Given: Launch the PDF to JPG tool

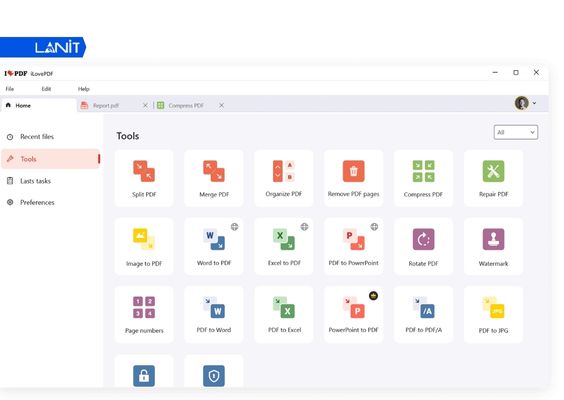Looking at the screenshot, I should coord(493,314).
